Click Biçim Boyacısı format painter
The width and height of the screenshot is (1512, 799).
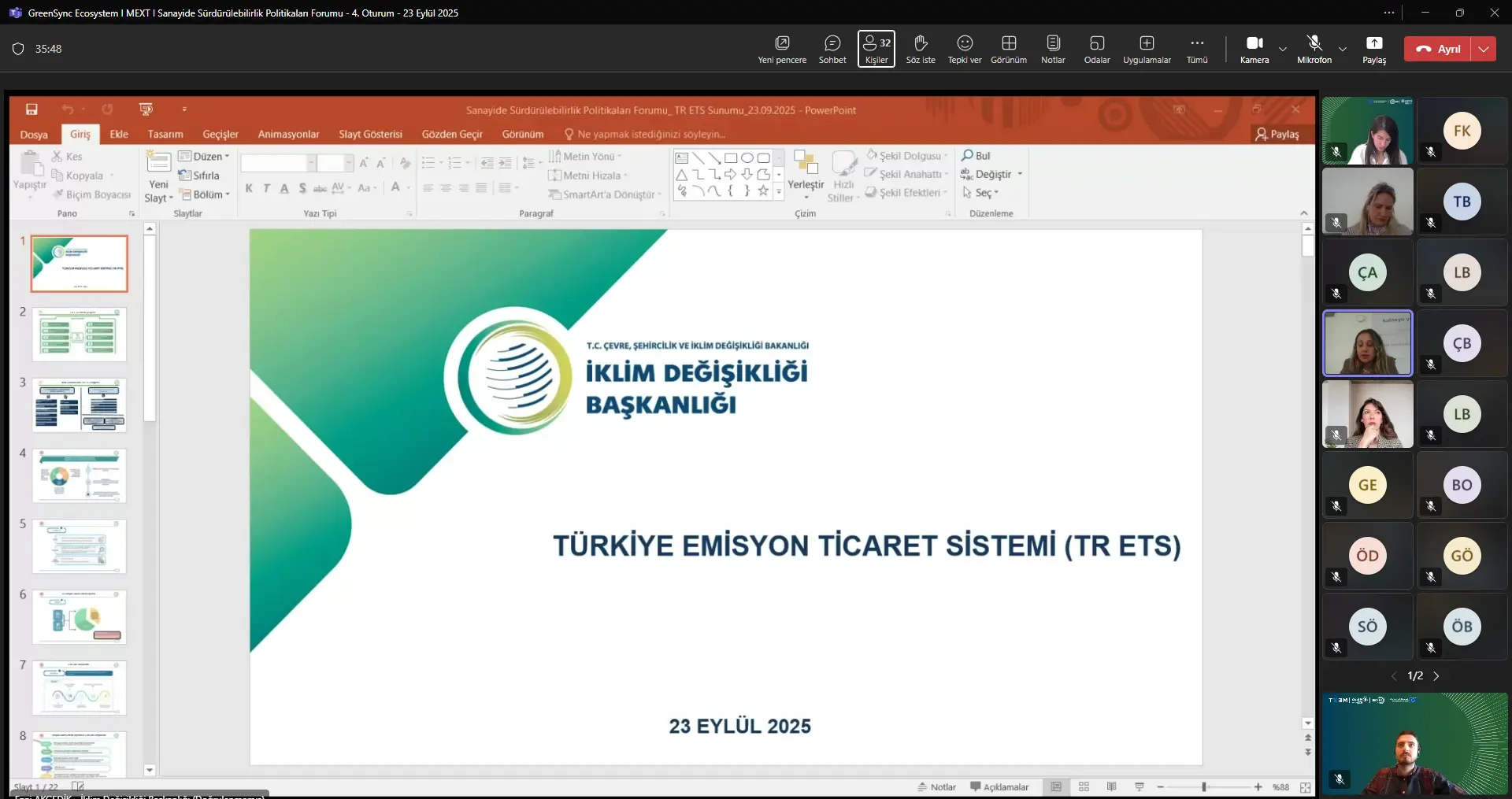tap(91, 194)
